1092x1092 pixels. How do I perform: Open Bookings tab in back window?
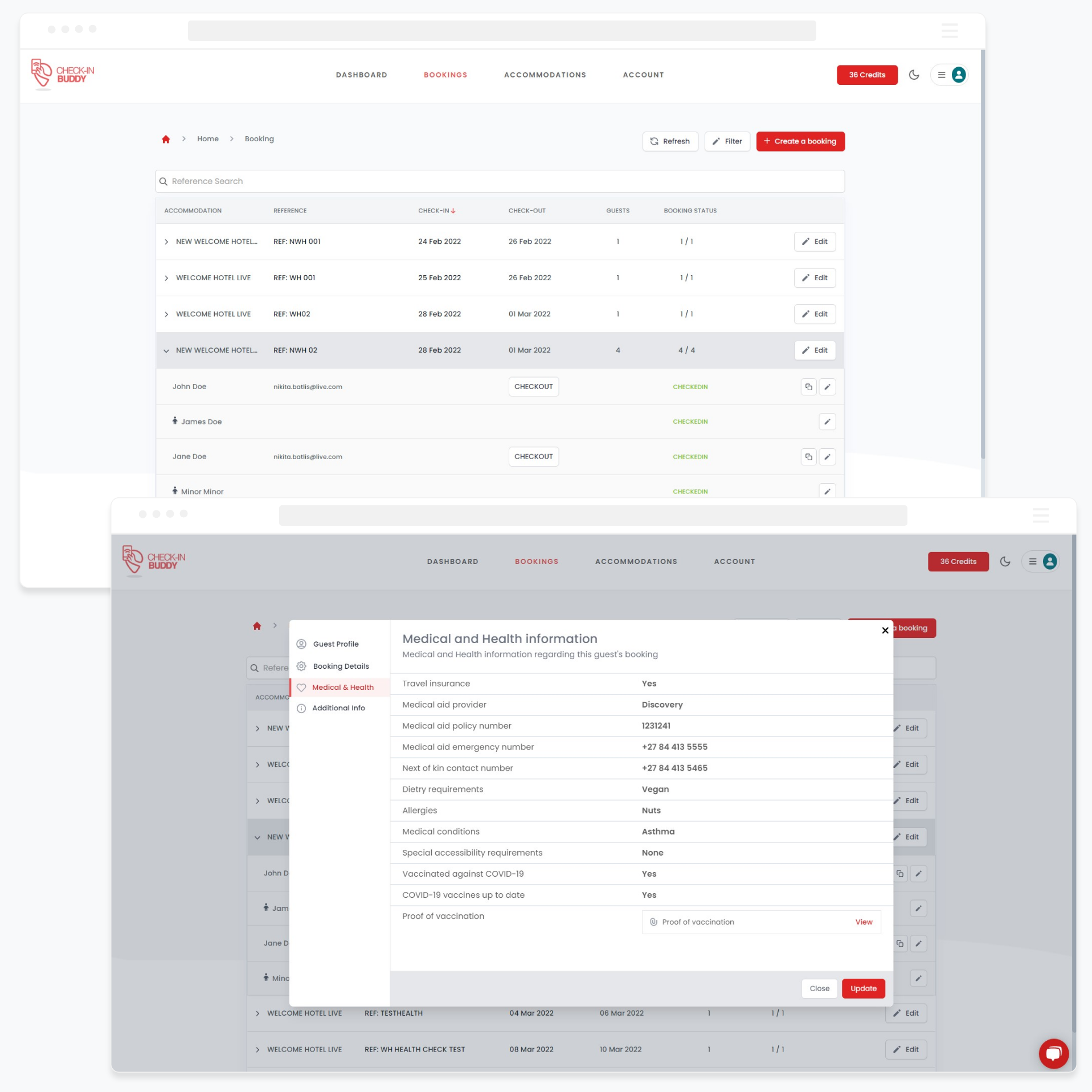coord(445,75)
